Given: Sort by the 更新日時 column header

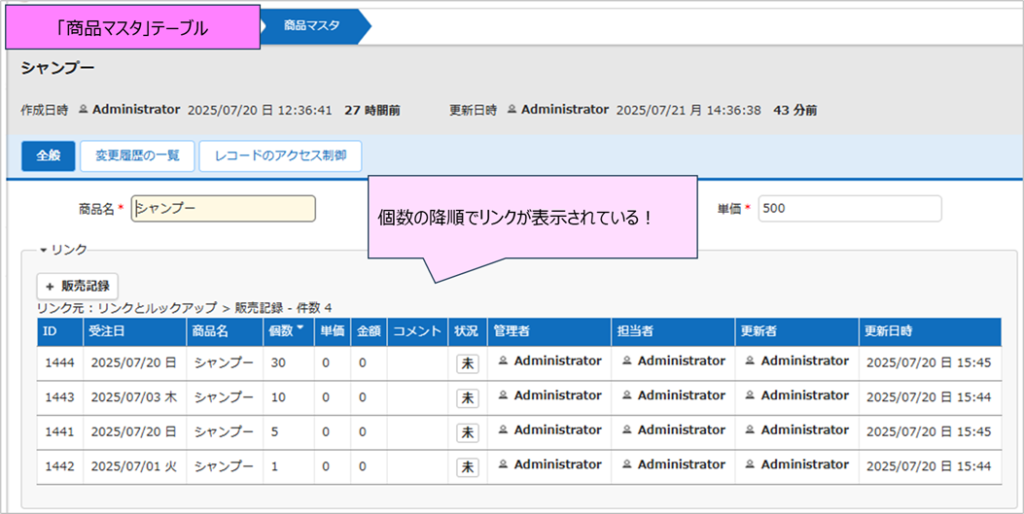Looking at the screenshot, I should tap(930, 332).
